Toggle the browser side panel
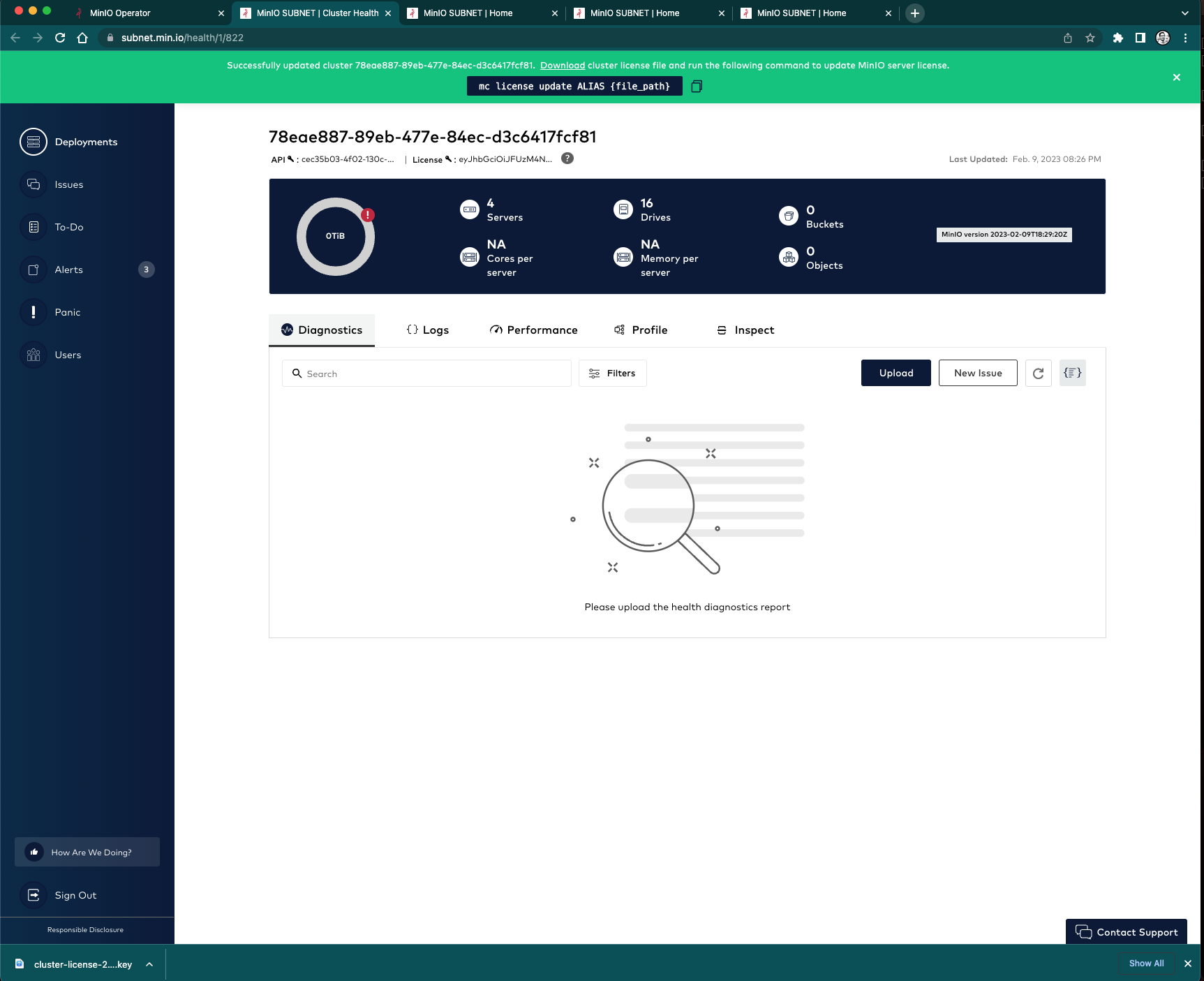The image size is (1204, 981). tap(1140, 38)
